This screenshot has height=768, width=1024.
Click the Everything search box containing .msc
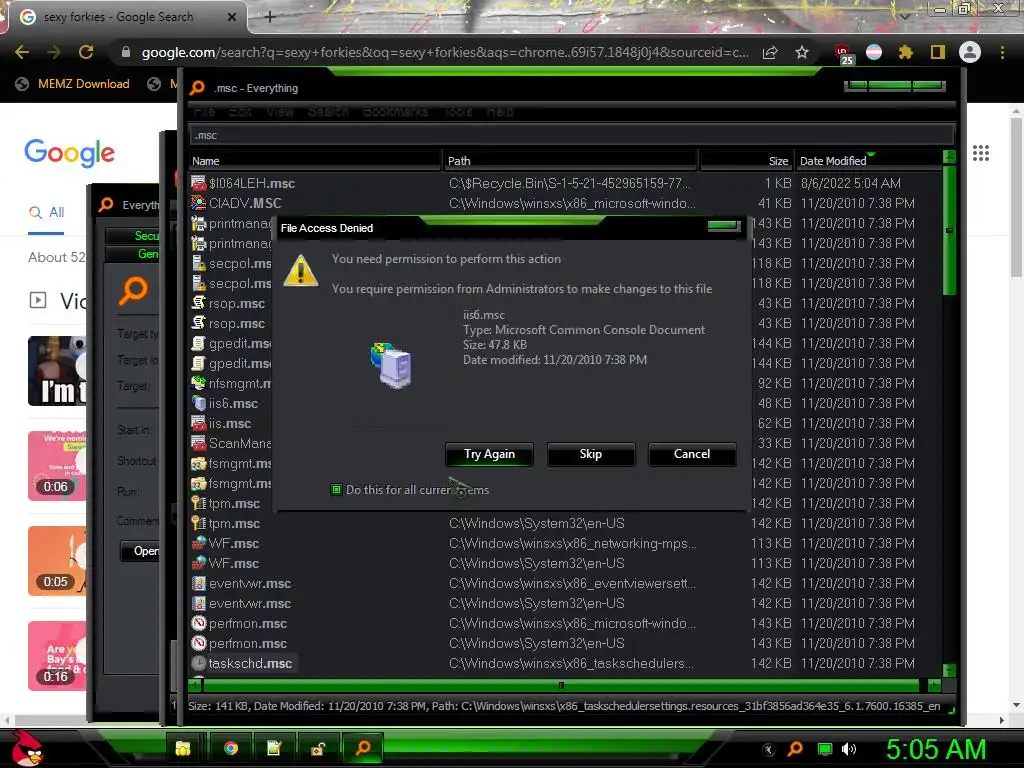(571, 135)
